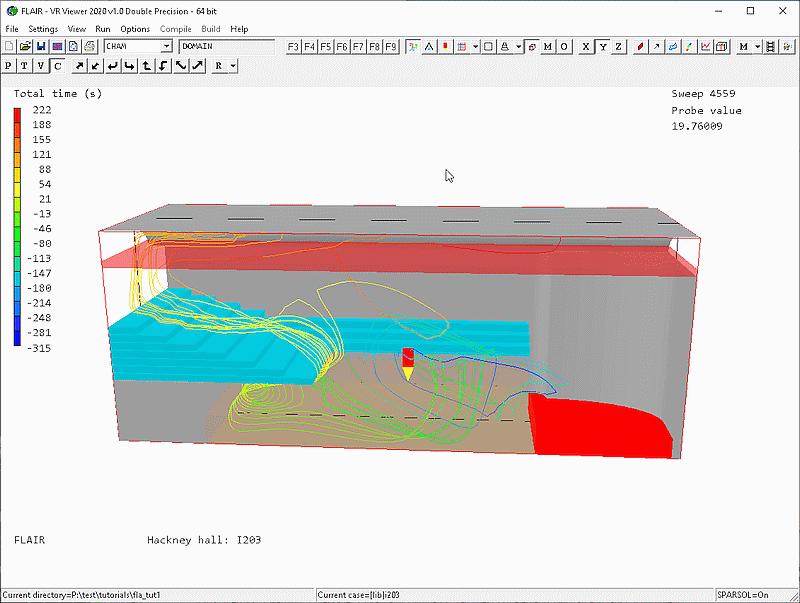
Task: Click the vector arrow display icon
Action: point(656,46)
